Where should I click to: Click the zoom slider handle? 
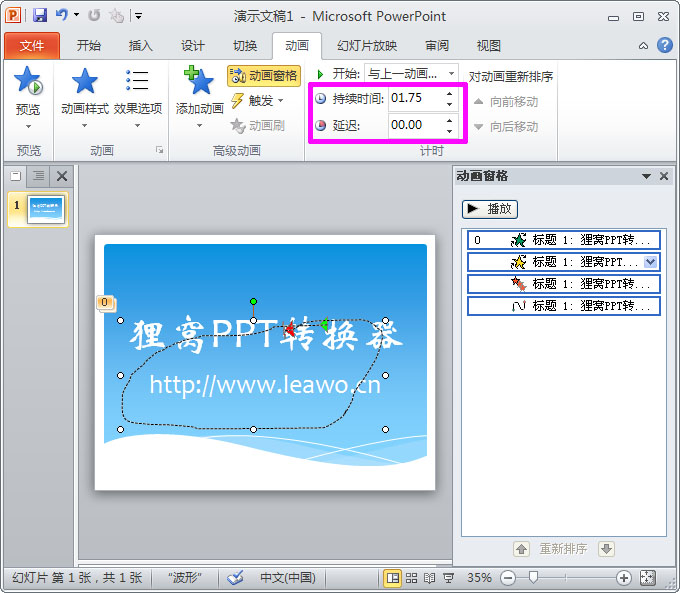(x=533, y=577)
